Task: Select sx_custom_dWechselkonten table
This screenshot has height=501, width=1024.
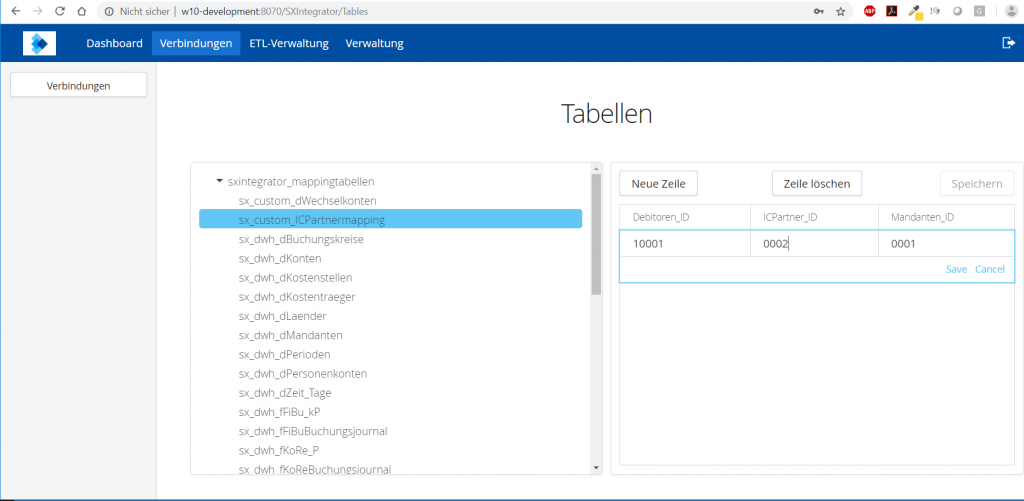Action: (308, 201)
